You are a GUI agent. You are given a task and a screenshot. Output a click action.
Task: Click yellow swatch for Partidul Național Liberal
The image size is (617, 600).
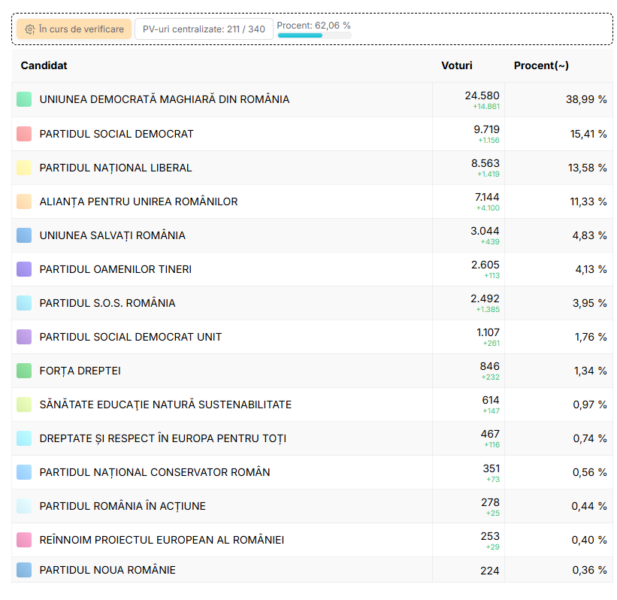pos(24,168)
